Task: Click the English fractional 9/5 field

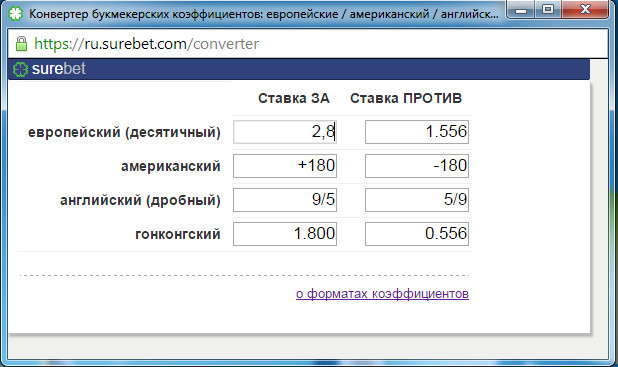Action: [x=285, y=200]
